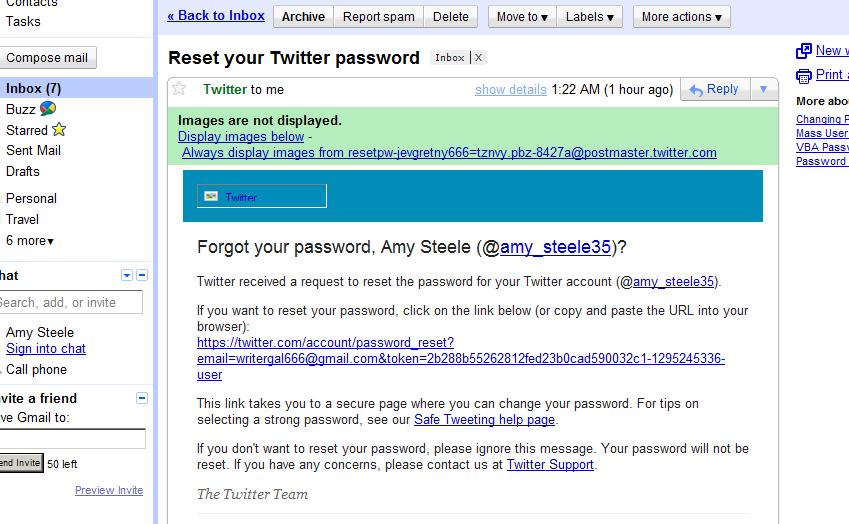
Task: Click the Buzz icon in sidebar
Action: click(x=47, y=109)
